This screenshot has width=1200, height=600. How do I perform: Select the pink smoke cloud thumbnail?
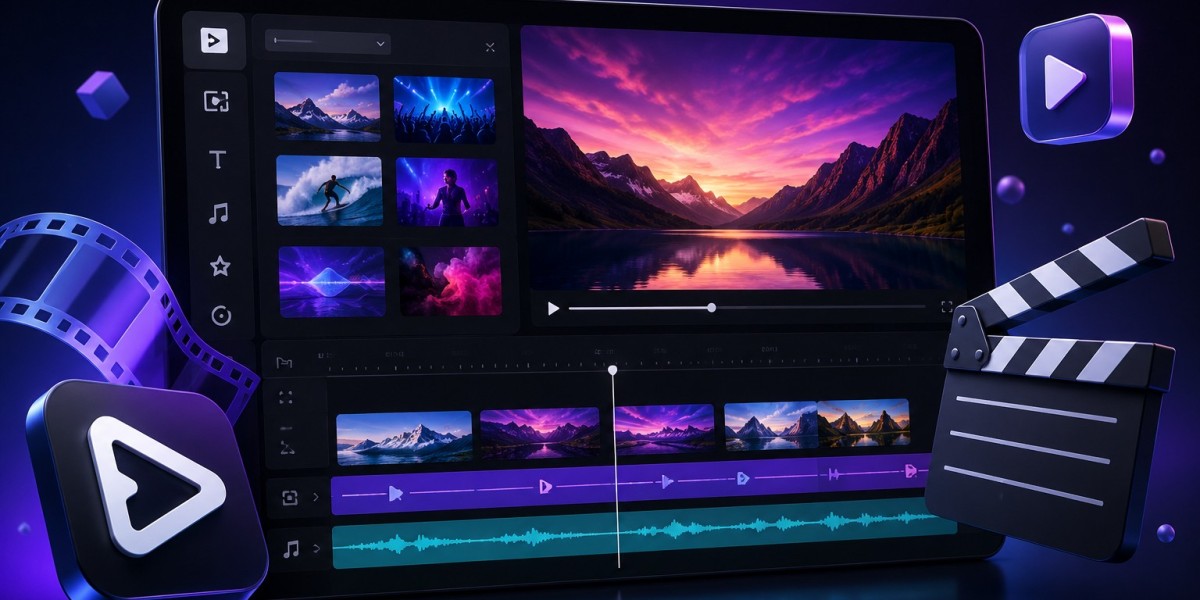(449, 281)
